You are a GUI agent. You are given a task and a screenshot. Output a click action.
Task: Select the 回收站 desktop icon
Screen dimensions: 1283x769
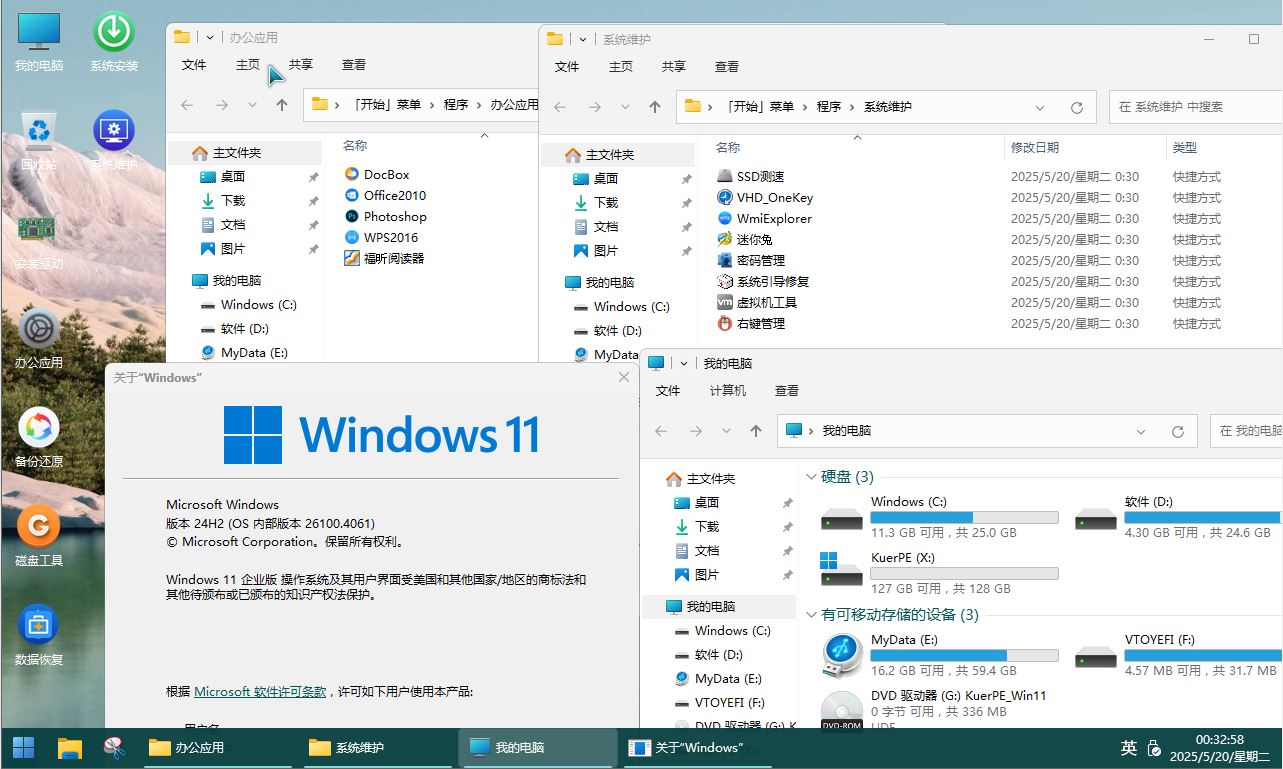click(39, 140)
